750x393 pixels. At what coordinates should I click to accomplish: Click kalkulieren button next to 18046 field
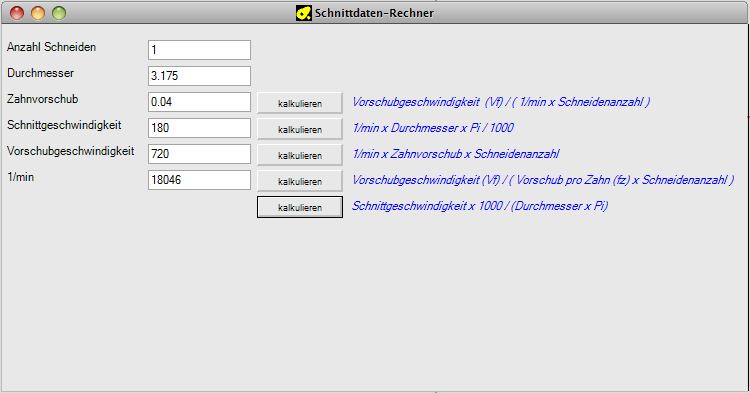tap(300, 181)
